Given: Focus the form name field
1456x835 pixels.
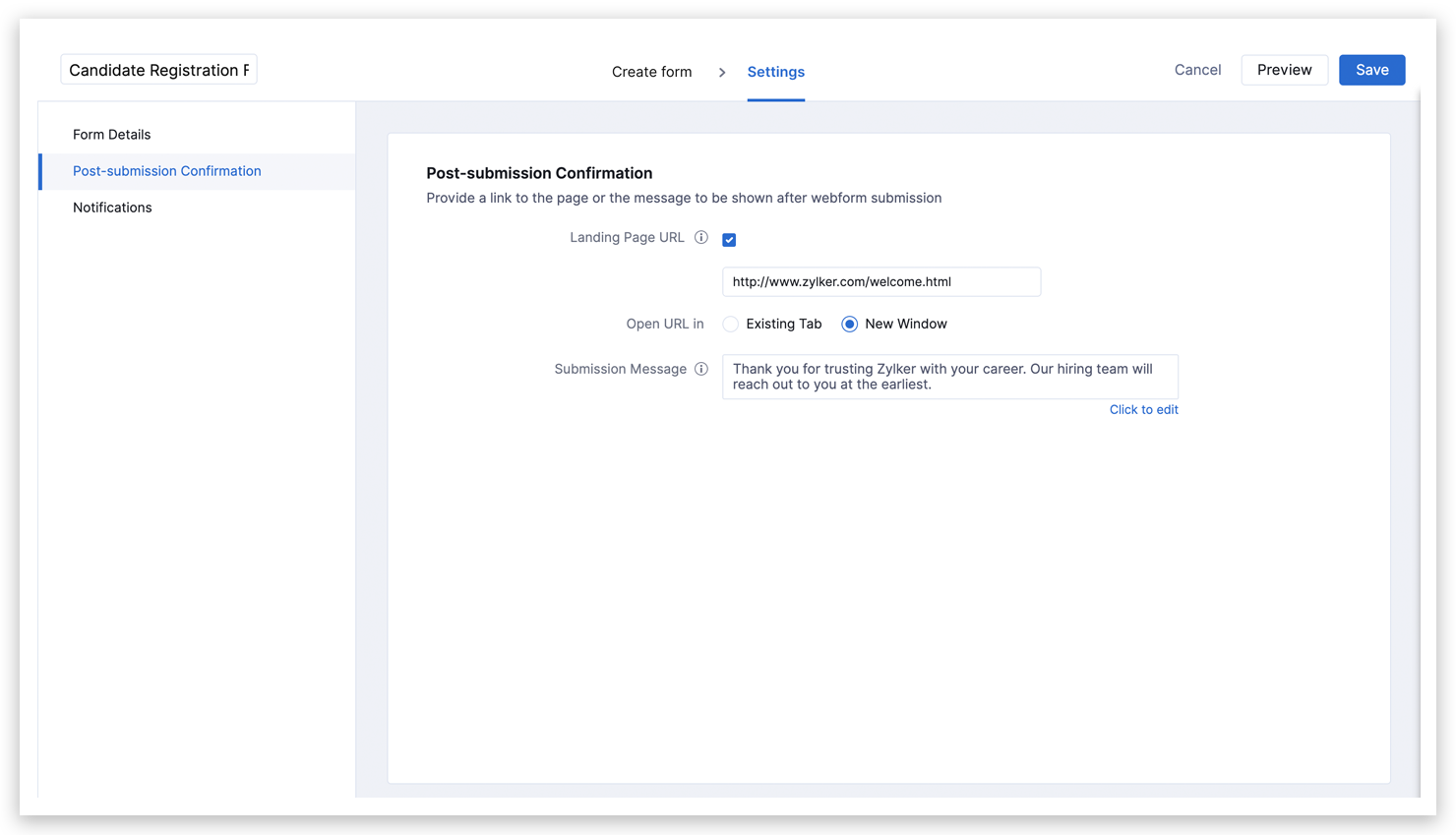Looking at the screenshot, I should tap(158, 70).
